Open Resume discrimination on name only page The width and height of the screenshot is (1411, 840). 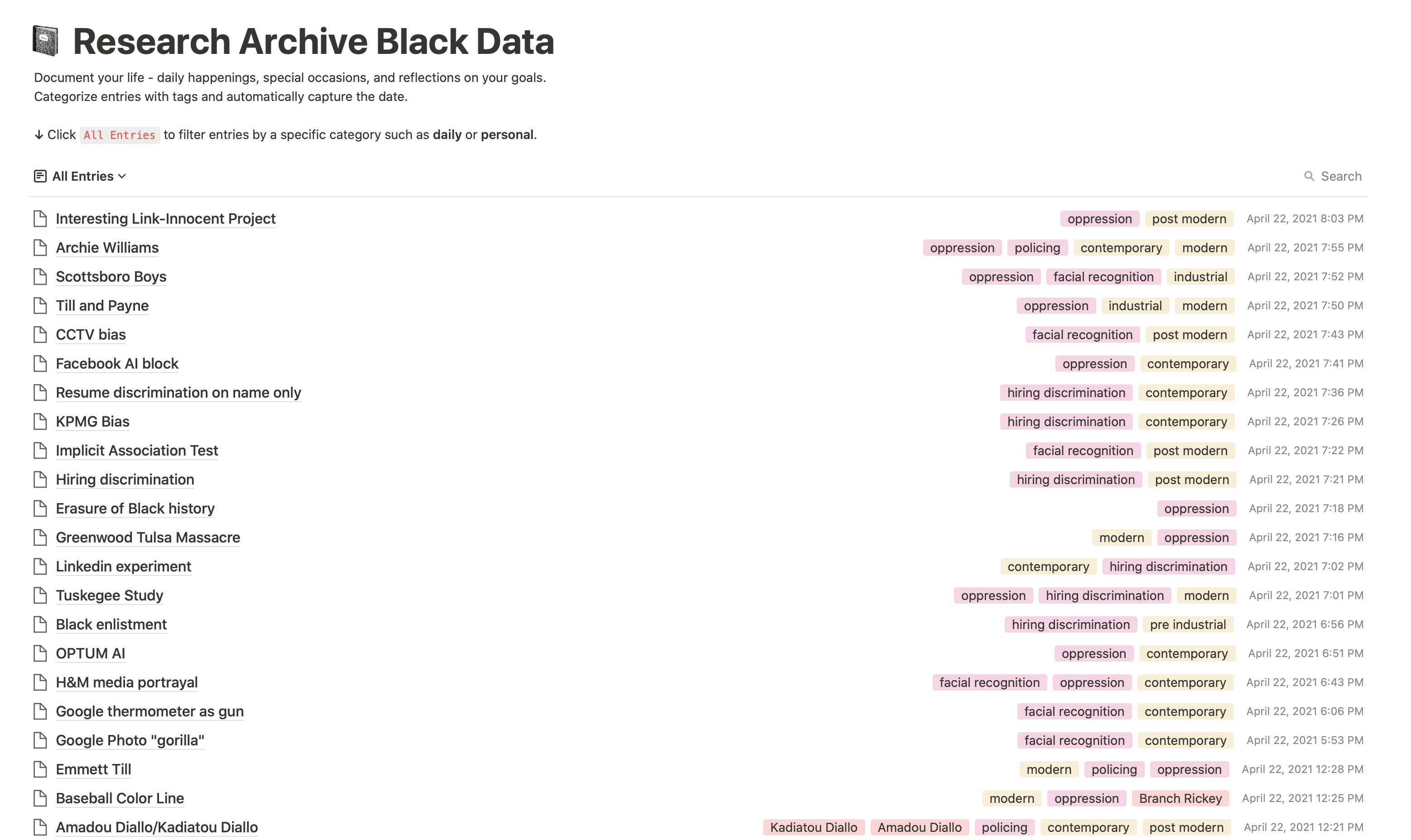tap(178, 393)
